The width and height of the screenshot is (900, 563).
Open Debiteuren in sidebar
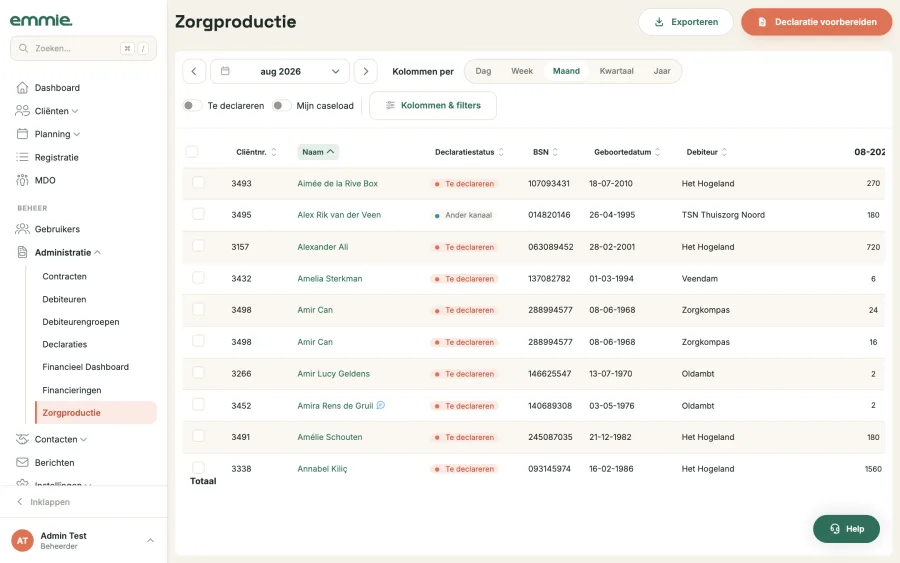point(64,299)
